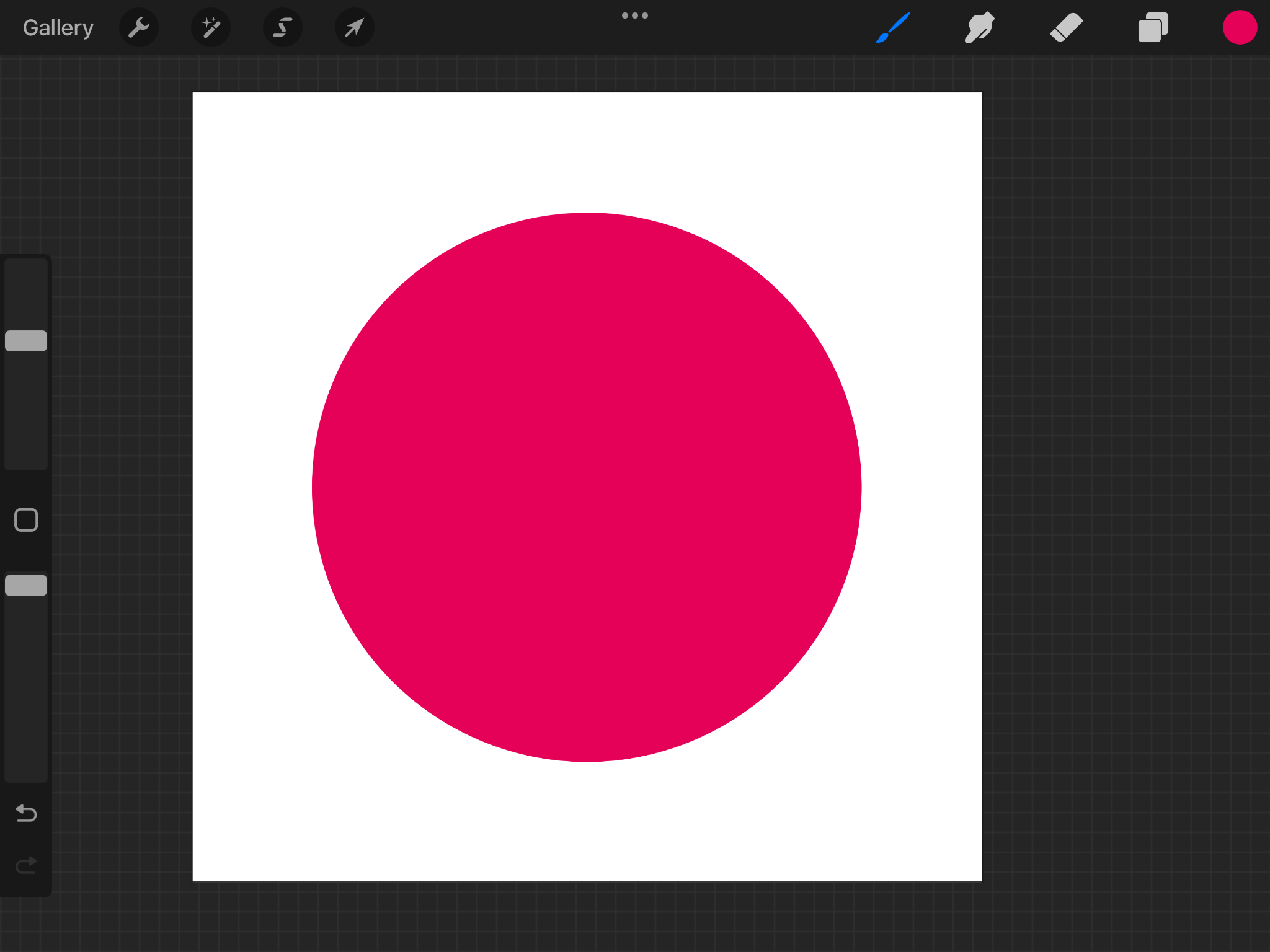Open the Layers panel

coord(1153,28)
